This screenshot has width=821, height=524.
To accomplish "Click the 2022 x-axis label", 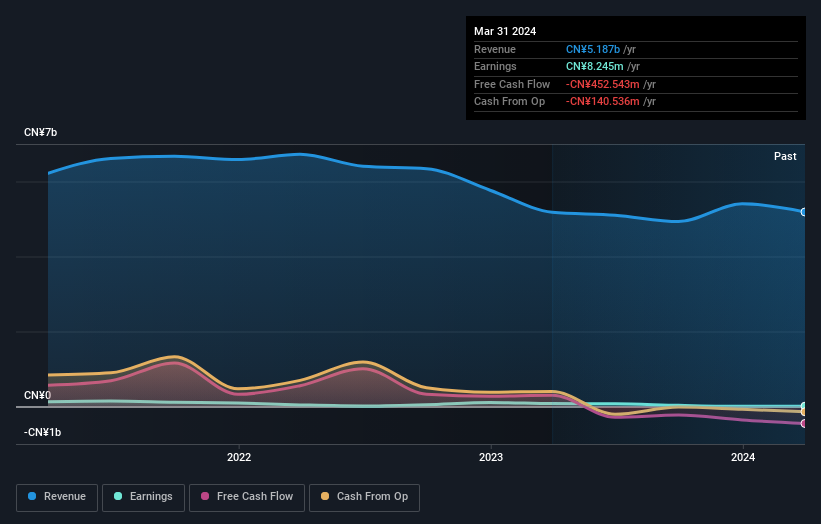I will click(239, 458).
